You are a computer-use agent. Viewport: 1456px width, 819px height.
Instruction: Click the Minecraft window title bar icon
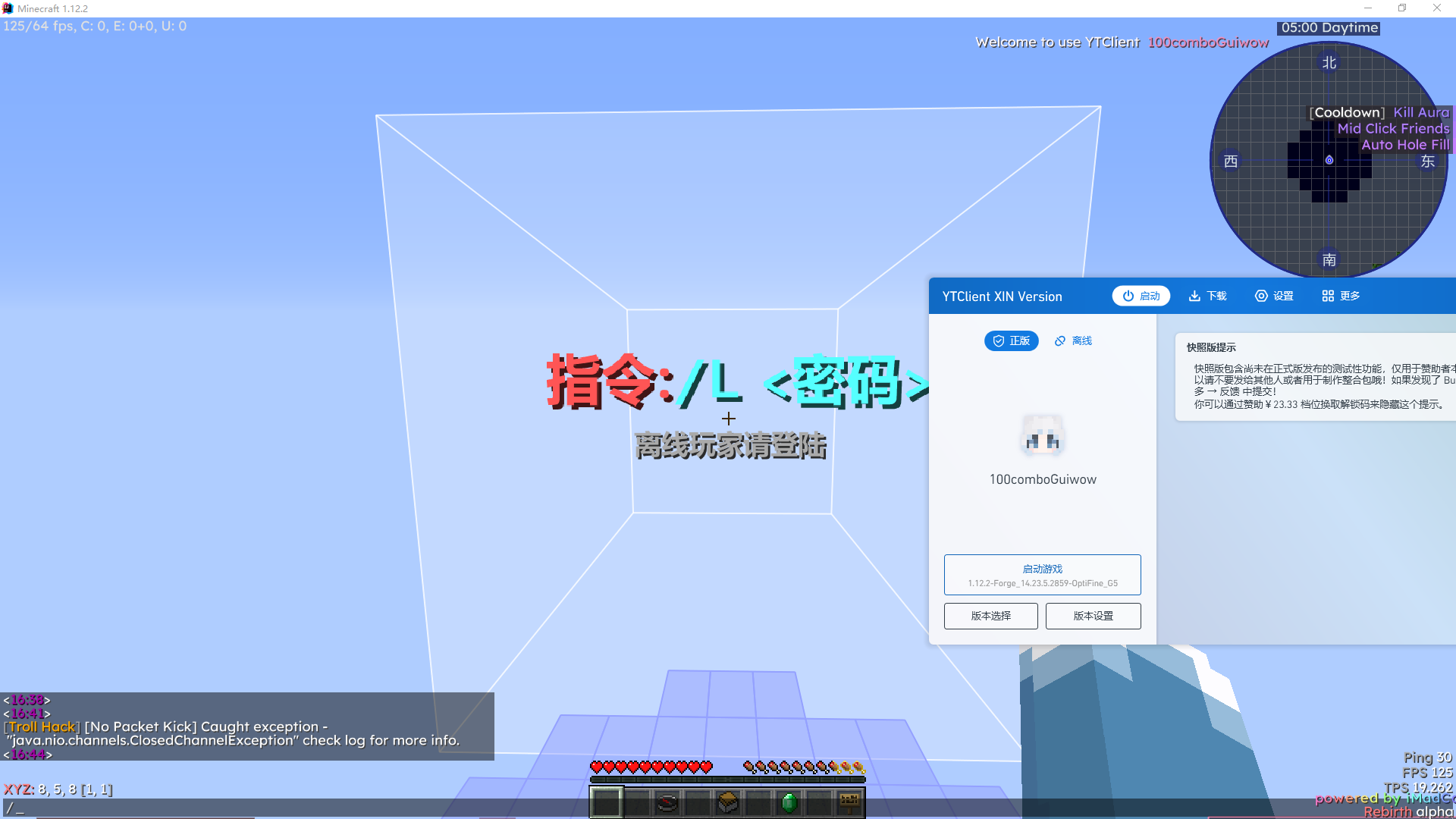pyautogui.click(x=8, y=8)
